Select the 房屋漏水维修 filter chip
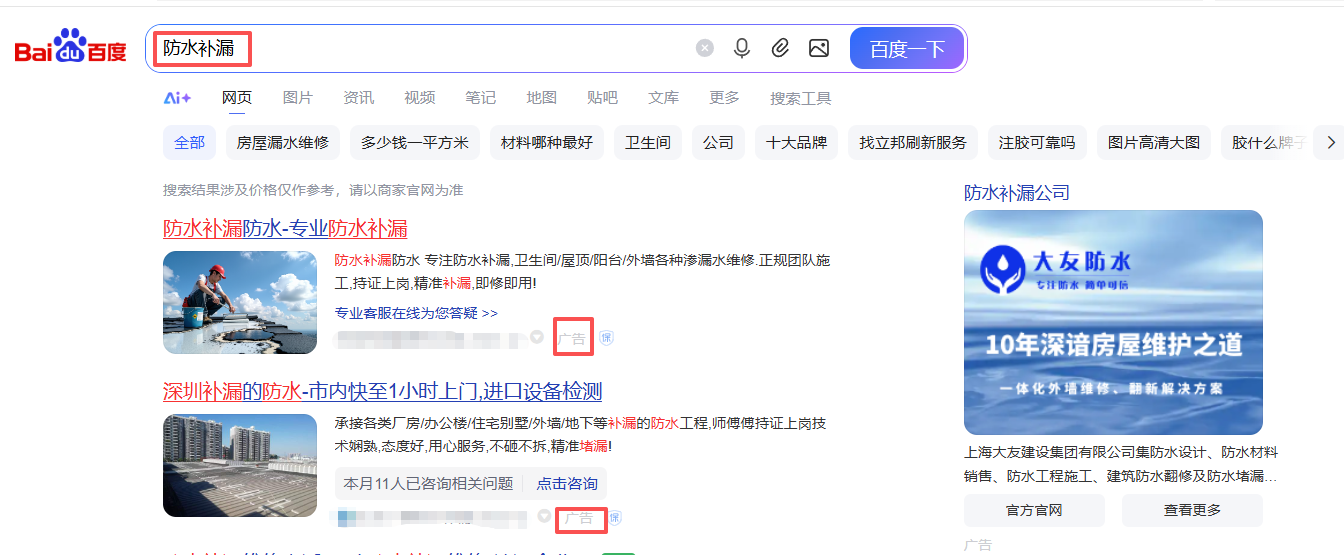Screen dimensions: 1344x555 283,143
